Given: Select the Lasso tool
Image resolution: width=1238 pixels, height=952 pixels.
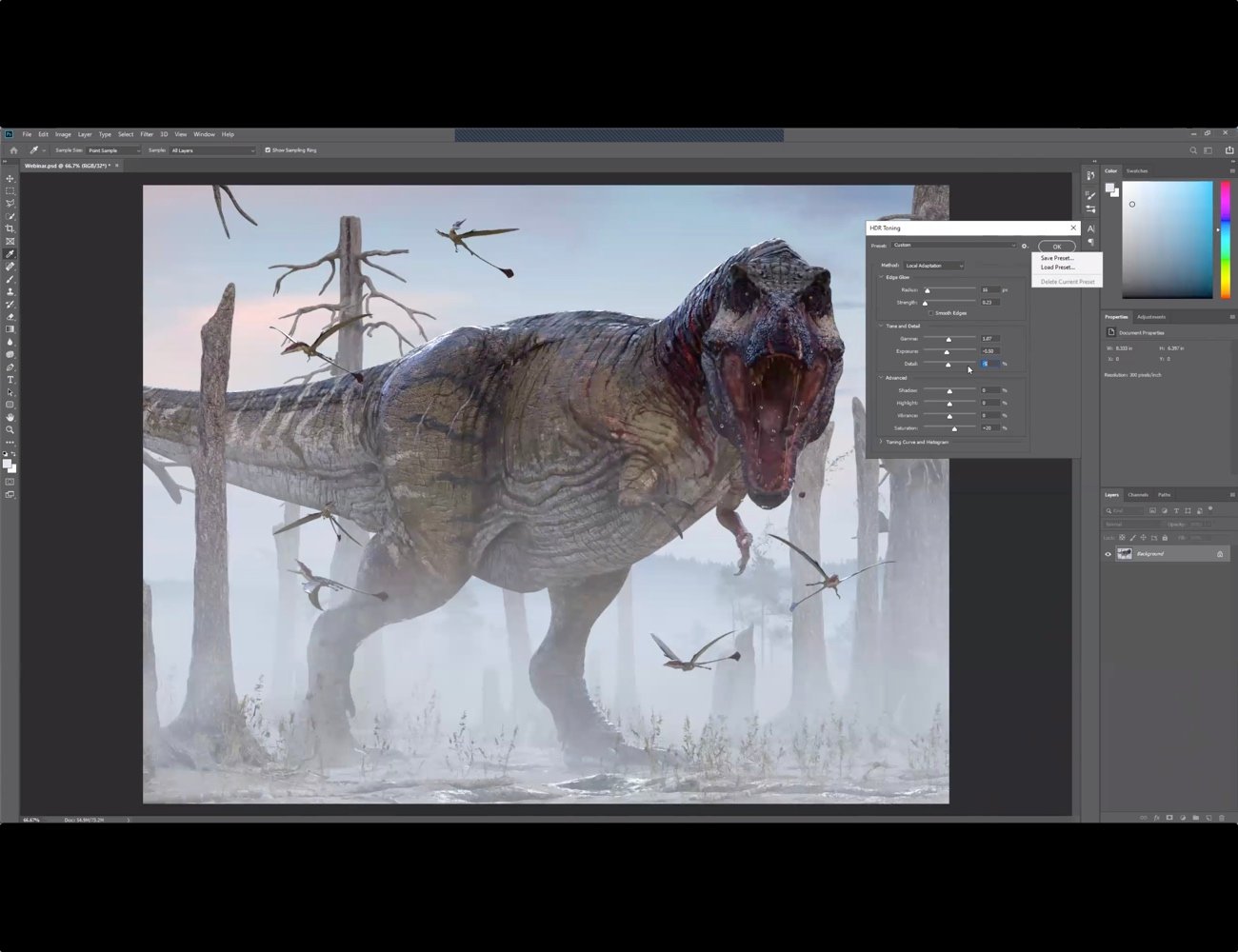Looking at the screenshot, I should pos(10,204).
